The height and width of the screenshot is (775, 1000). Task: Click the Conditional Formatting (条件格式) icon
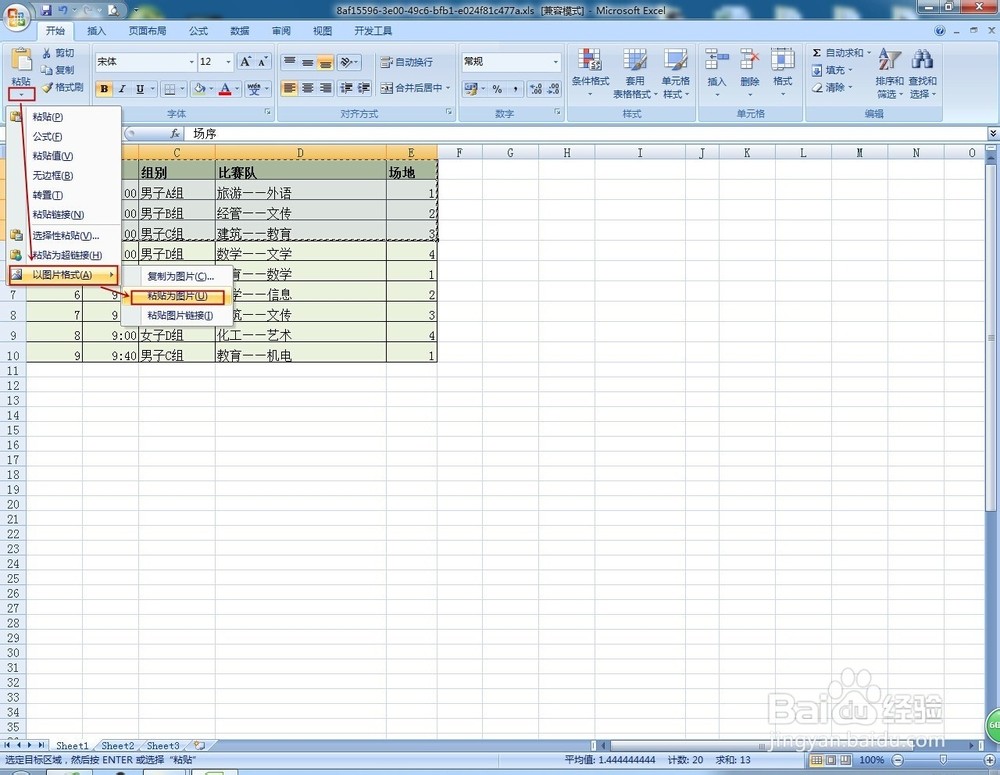pos(590,60)
